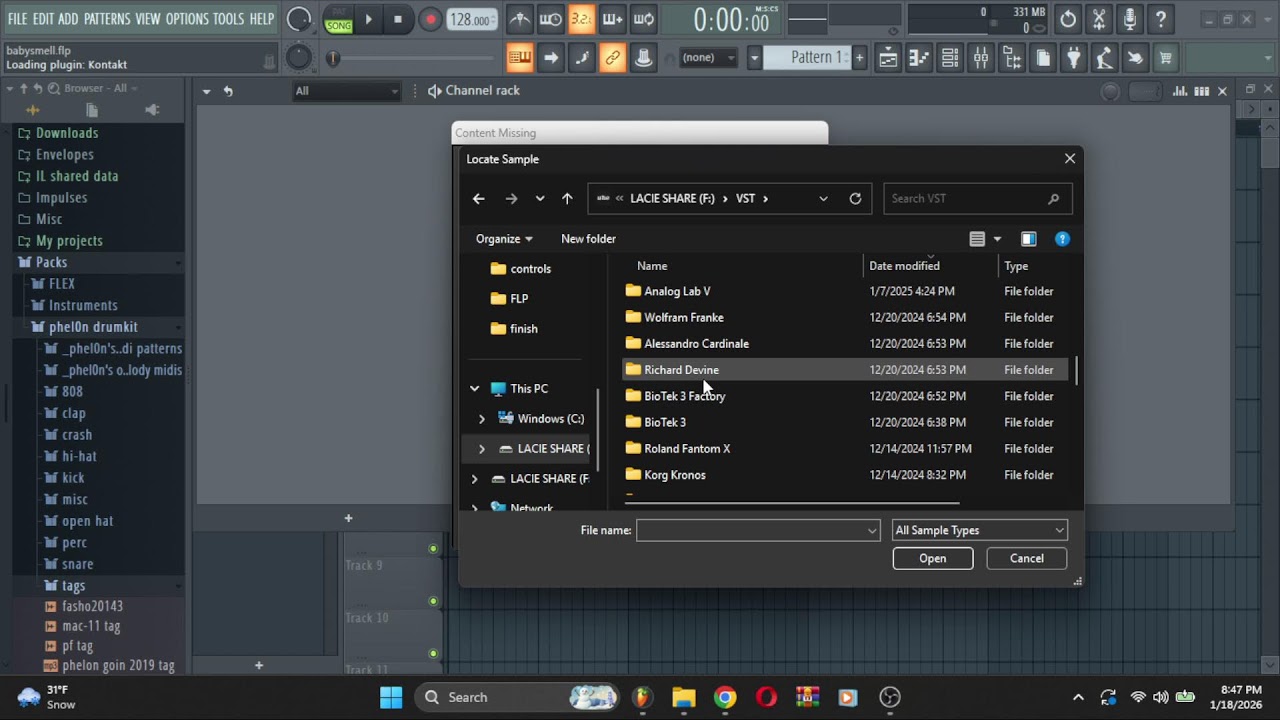1280x720 pixels.
Task: Click the red record button
Action: [x=430, y=19]
